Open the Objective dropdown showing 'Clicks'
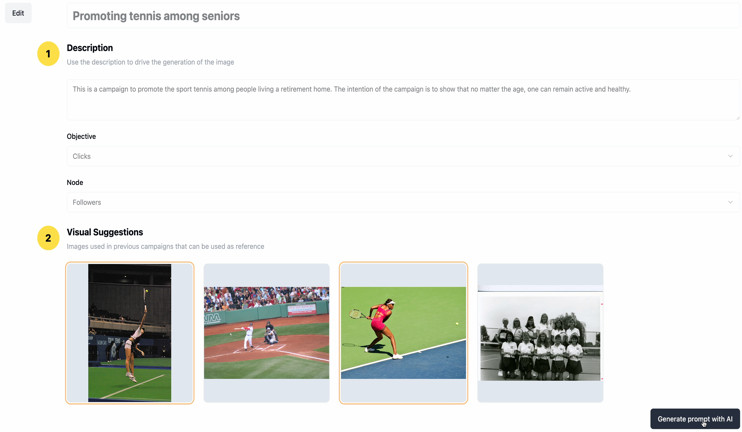 (403, 156)
